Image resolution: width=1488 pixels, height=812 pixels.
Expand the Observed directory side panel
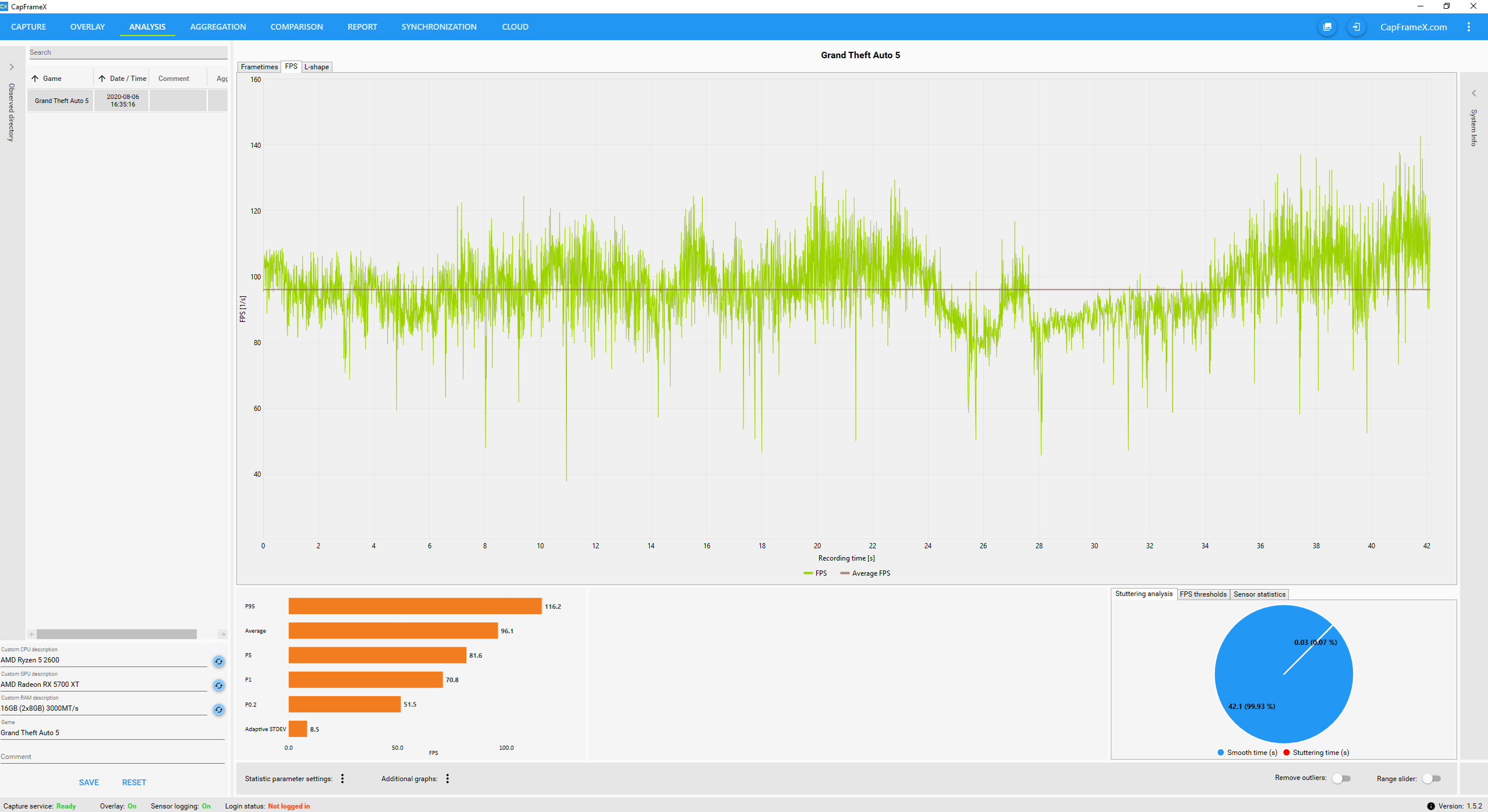[x=12, y=67]
